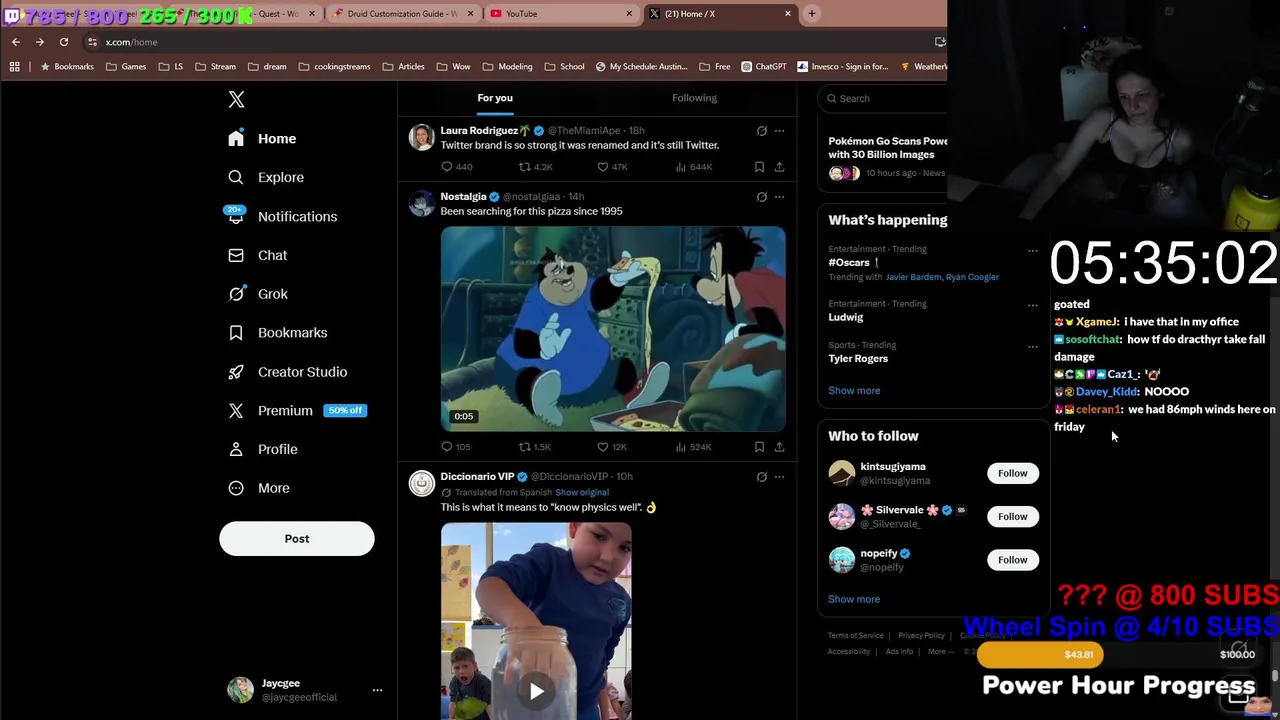Open Grok from the sidebar
Viewport: 1280px width, 720px height.
click(x=258, y=294)
